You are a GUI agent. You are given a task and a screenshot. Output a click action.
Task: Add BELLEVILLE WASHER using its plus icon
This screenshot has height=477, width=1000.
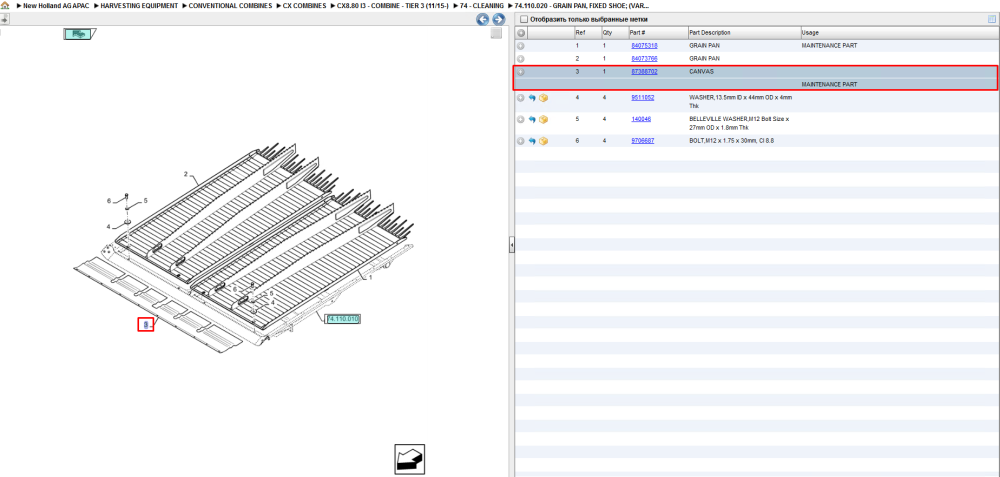(x=520, y=119)
